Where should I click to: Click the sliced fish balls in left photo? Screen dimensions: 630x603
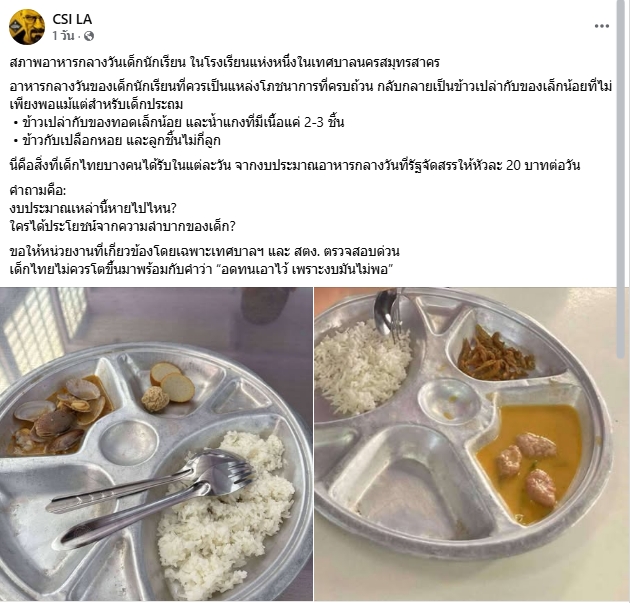(x=168, y=386)
